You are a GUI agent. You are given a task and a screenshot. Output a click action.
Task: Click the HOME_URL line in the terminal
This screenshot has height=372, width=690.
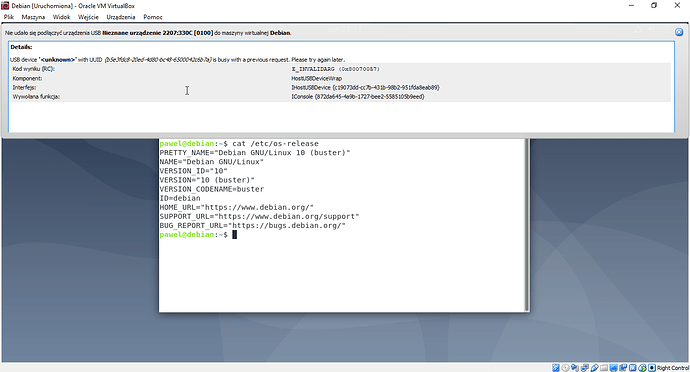[x=237, y=207]
